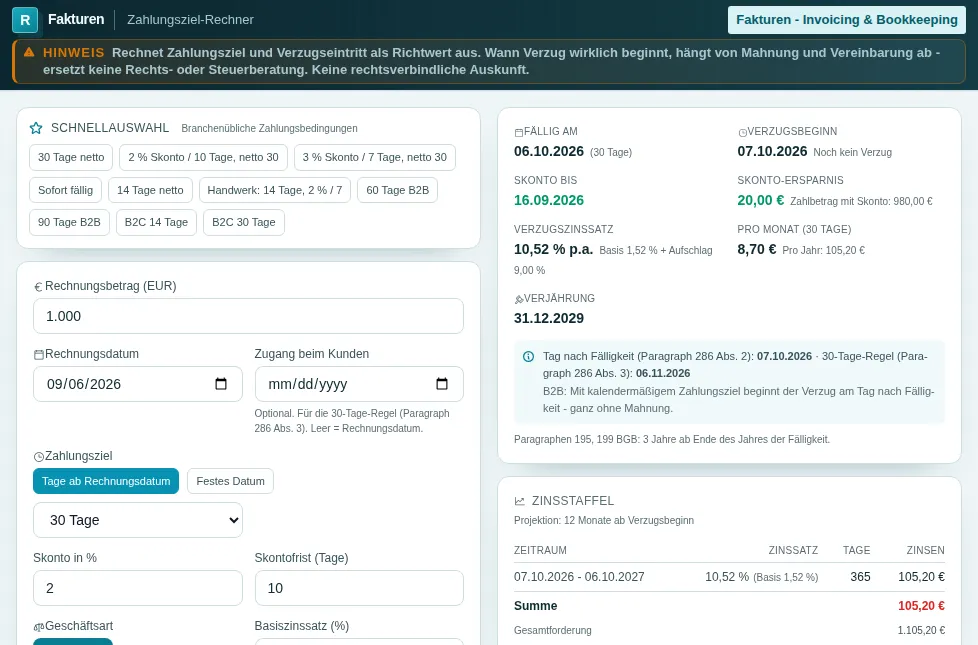
Task: Click the red Summe amount 105,20 €
Action: (921, 606)
